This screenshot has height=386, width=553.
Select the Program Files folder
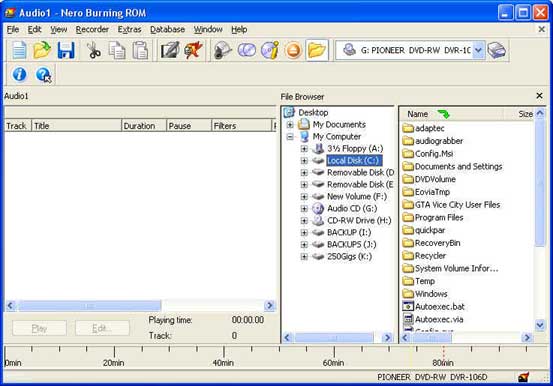click(x=439, y=217)
